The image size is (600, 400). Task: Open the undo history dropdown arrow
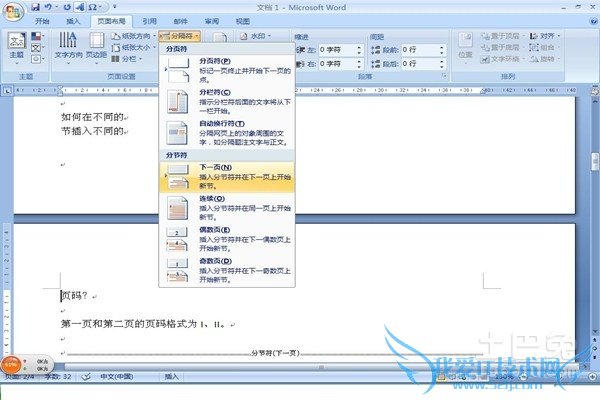tap(57, 7)
